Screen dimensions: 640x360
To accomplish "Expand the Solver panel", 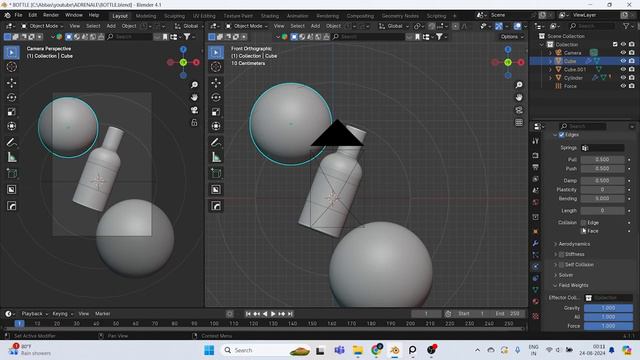I will tap(565, 275).
